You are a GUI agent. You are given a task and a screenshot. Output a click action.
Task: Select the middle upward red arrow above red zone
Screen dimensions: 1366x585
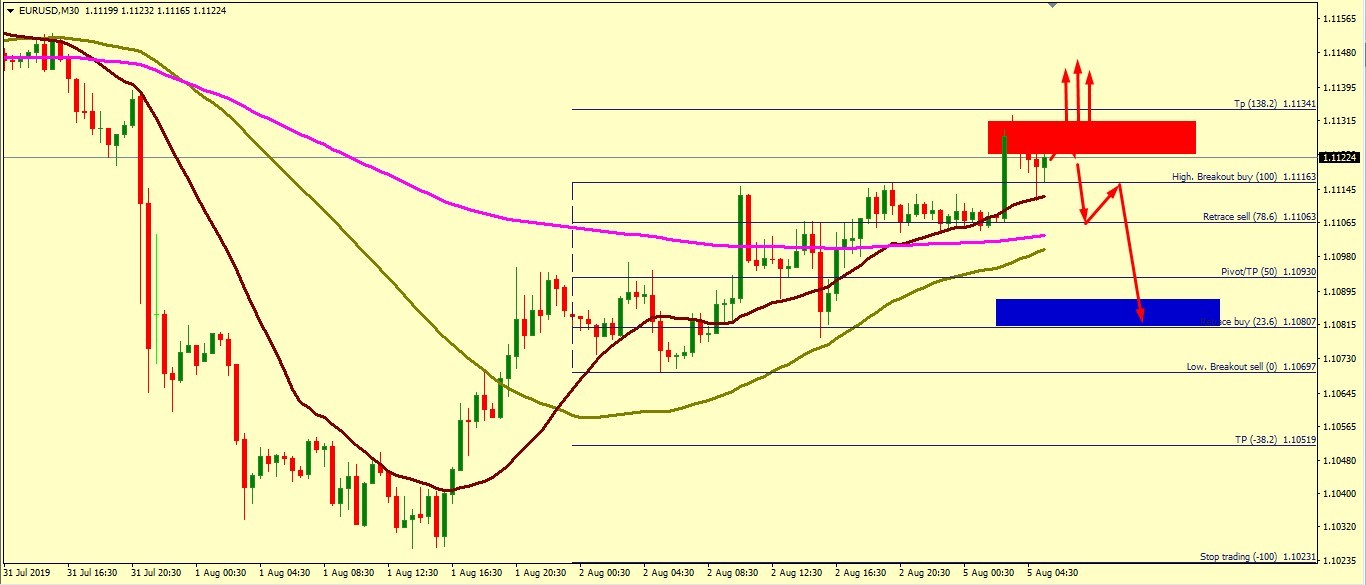point(1077,90)
